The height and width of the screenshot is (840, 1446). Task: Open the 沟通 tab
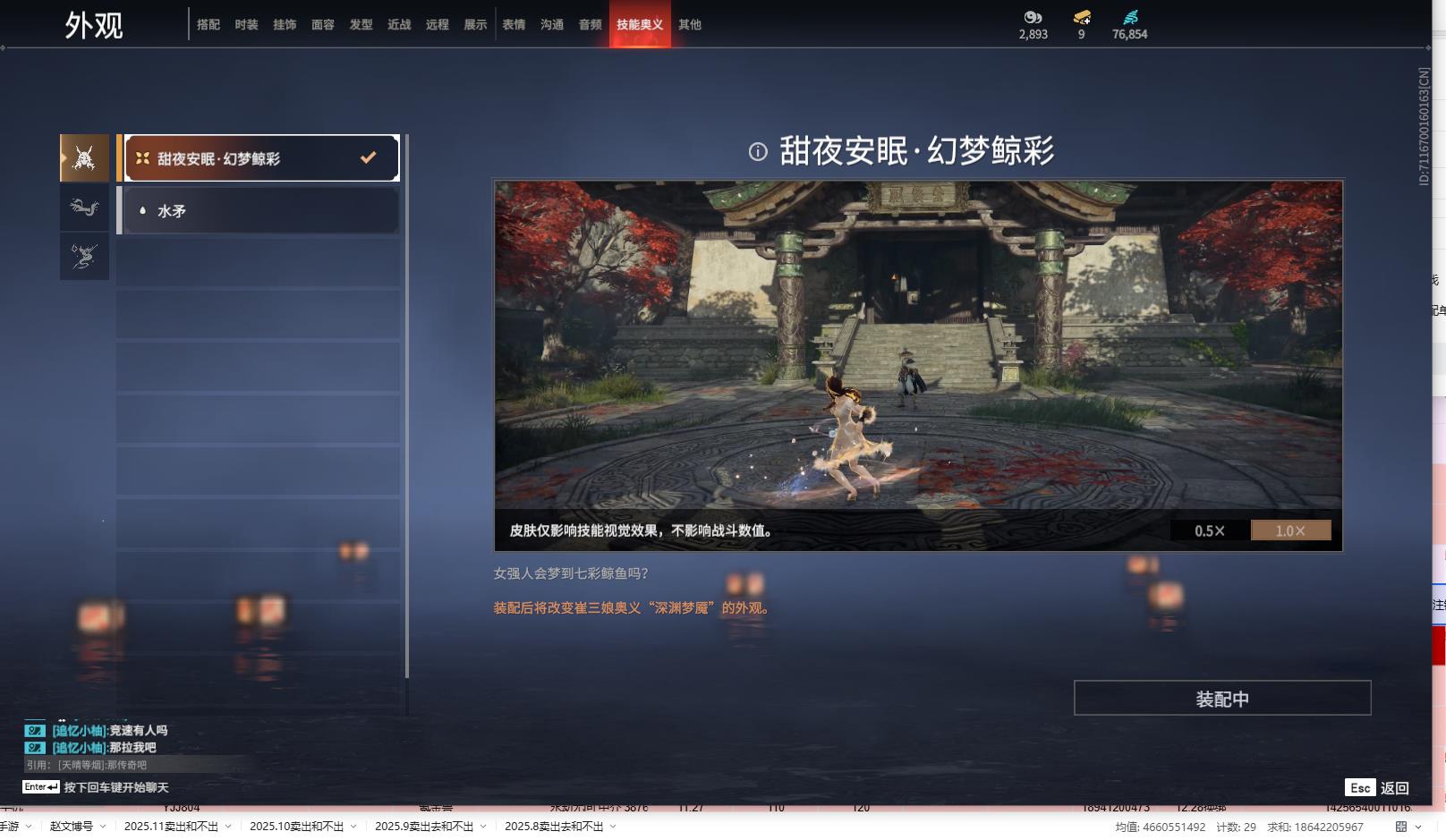coord(552,25)
